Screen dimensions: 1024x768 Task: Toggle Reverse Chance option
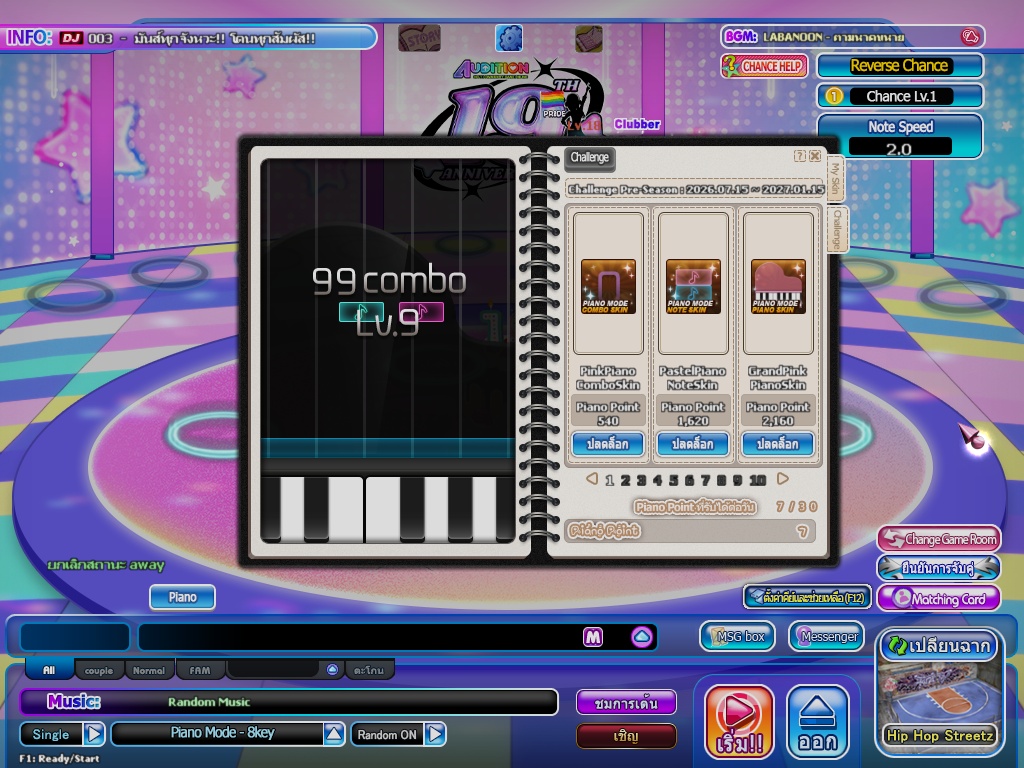(x=899, y=65)
